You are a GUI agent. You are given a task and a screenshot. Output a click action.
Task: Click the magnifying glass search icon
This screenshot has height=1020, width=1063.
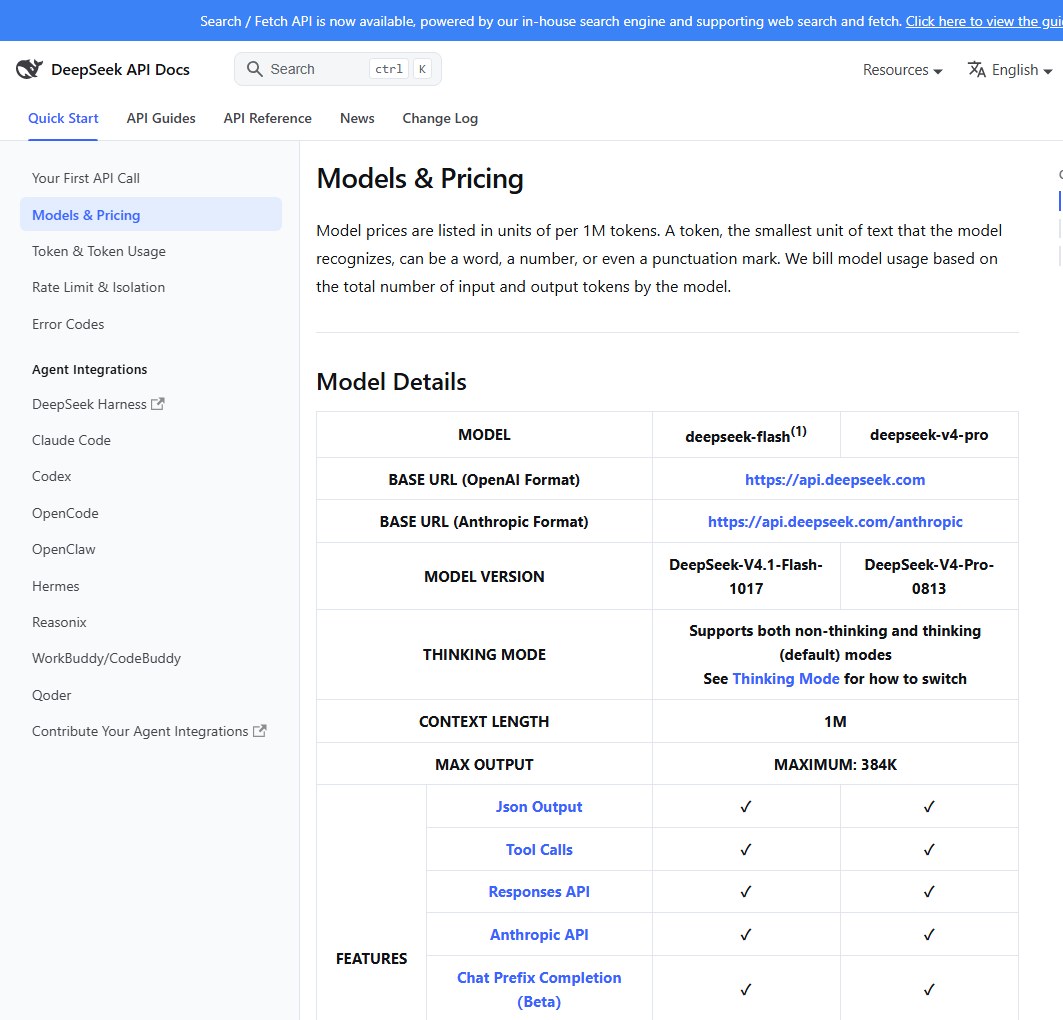pos(254,69)
